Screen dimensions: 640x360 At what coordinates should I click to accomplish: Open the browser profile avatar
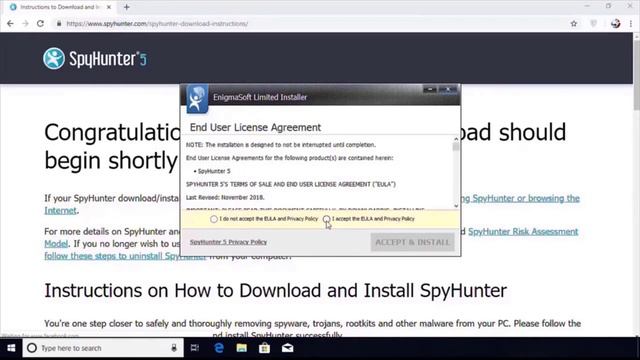pos(616,24)
